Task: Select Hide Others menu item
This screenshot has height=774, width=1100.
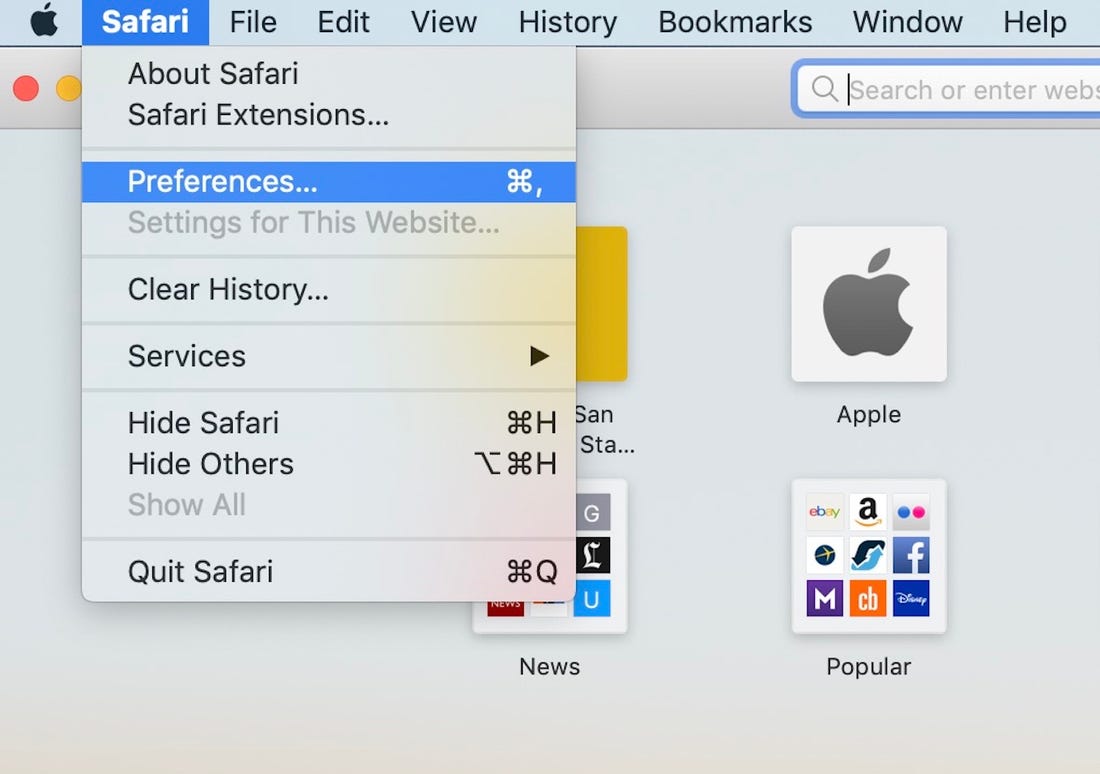Action: click(x=211, y=464)
